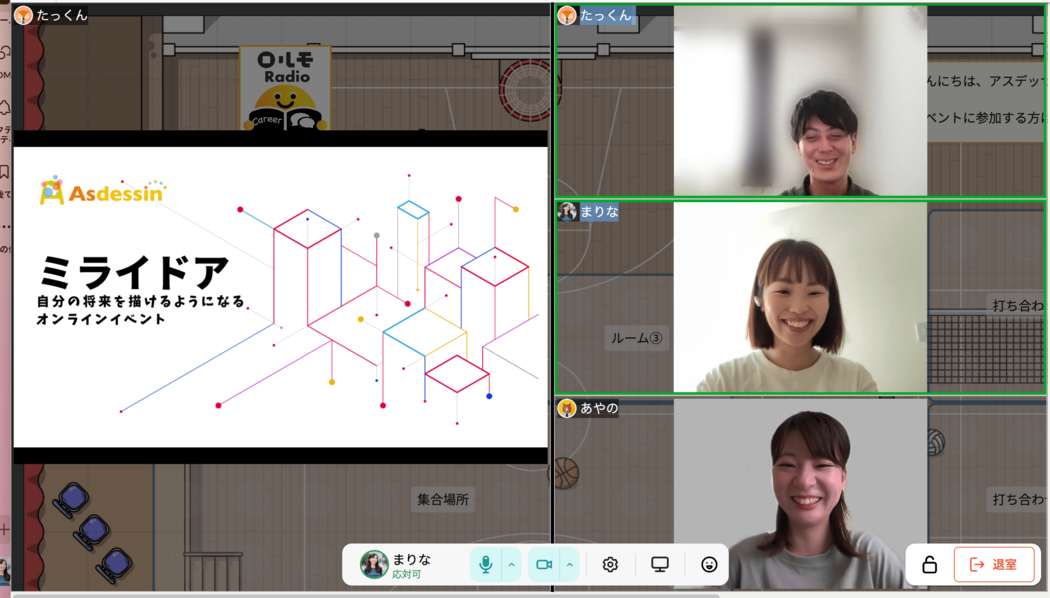Click あやの's avatar icon on her video
Image resolution: width=1050 pixels, height=598 pixels.
(x=567, y=408)
